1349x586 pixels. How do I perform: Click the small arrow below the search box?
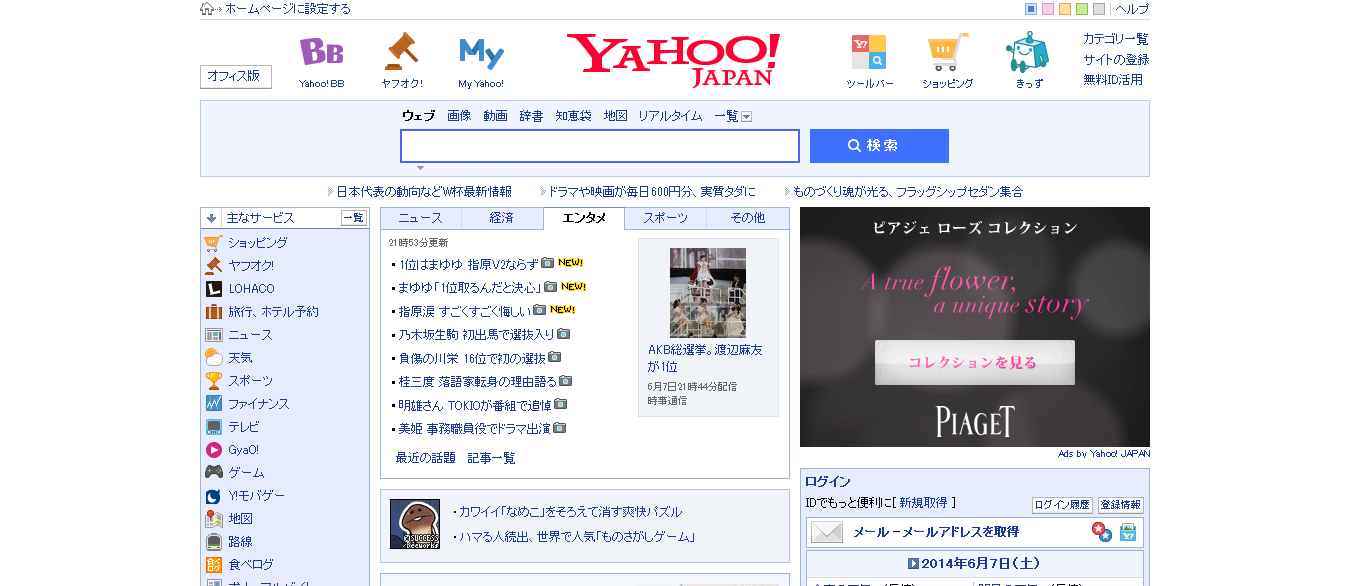point(421,168)
